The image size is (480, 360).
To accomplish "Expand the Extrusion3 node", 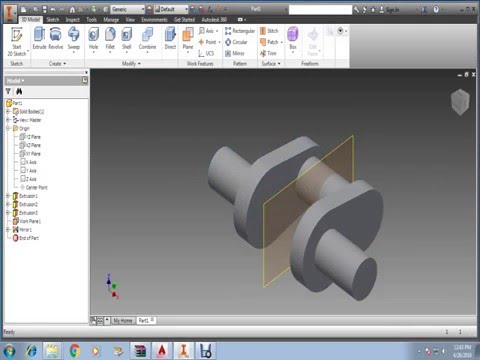I will tap(8, 213).
